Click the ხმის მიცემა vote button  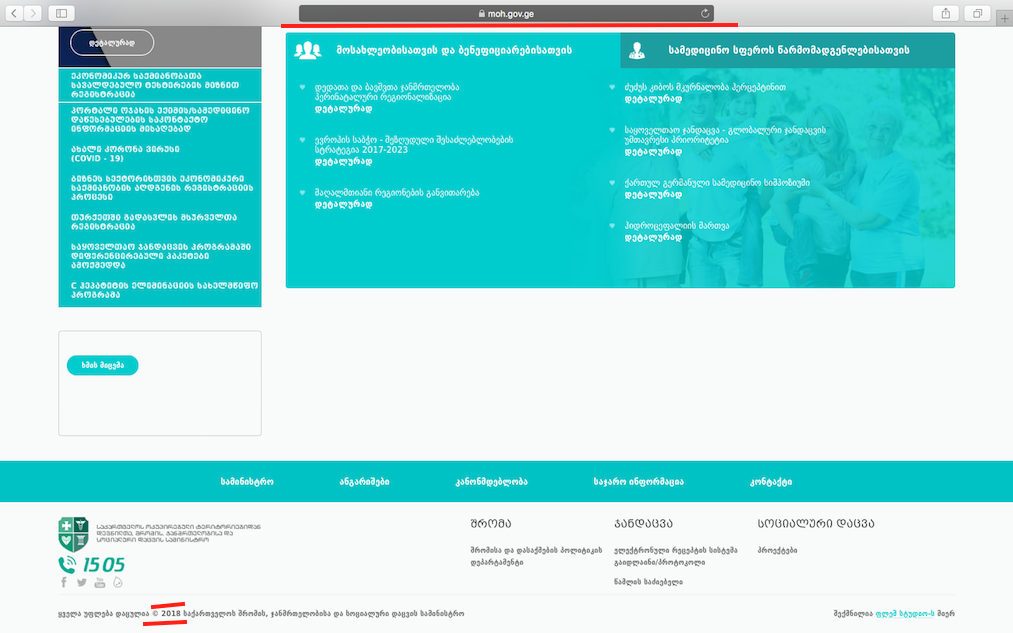pos(102,365)
